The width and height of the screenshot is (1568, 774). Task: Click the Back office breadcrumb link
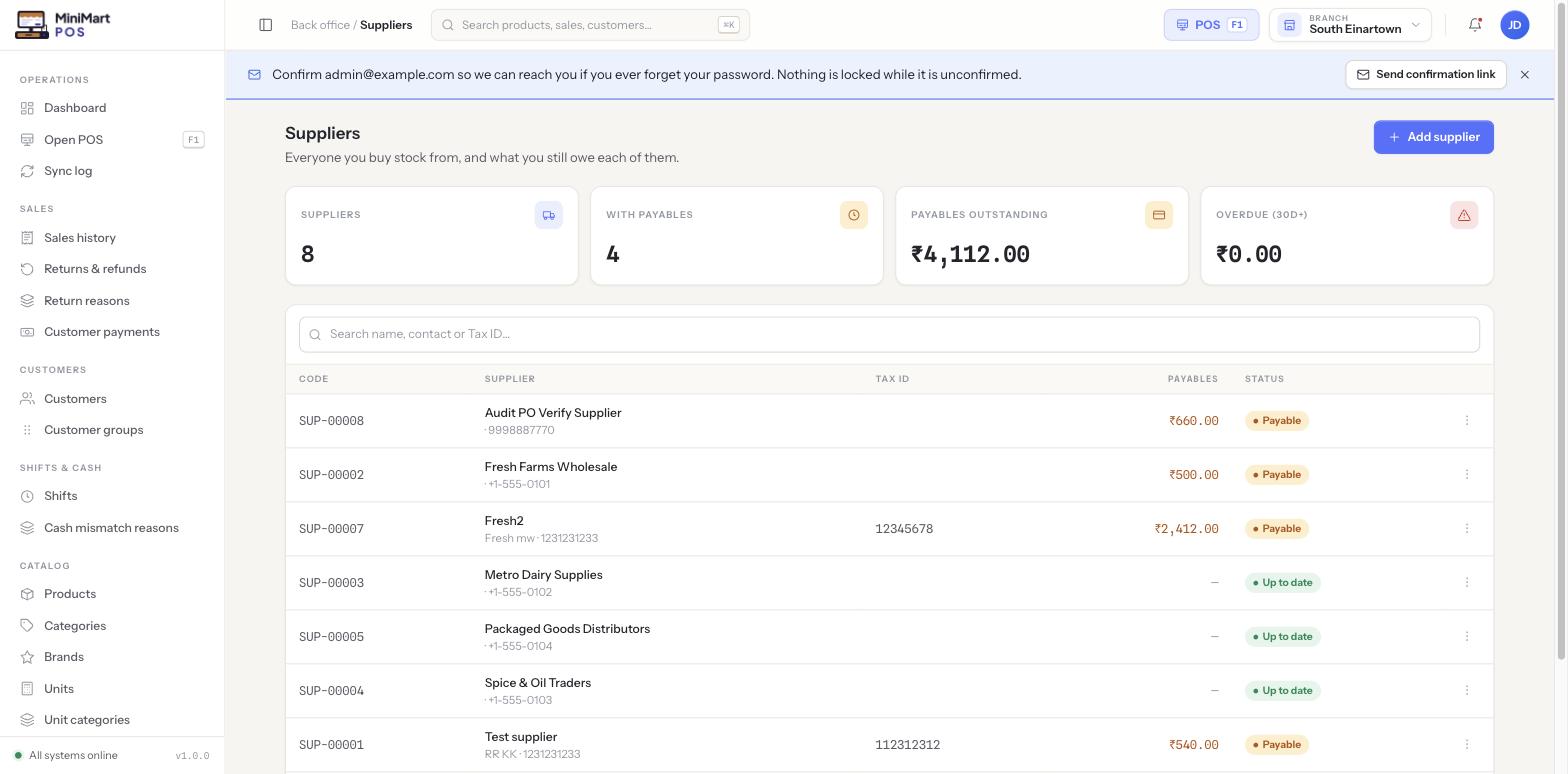click(x=320, y=25)
